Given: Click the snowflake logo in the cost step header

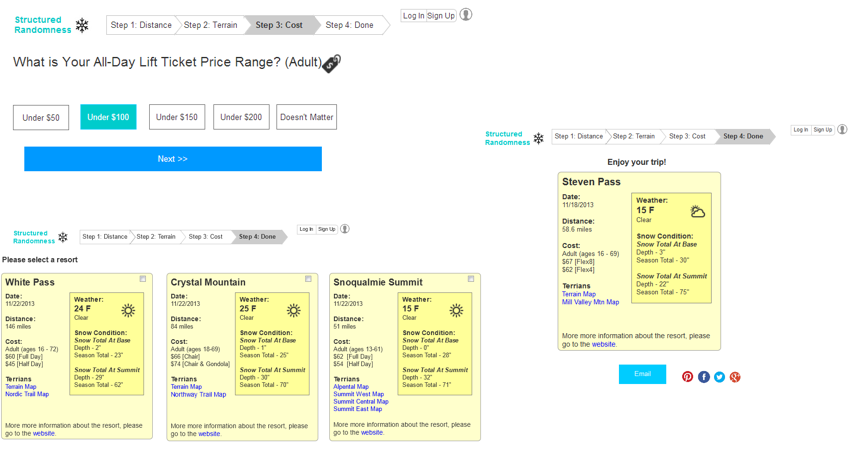Looking at the screenshot, I should pyautogui.click(x=82, y=25).
